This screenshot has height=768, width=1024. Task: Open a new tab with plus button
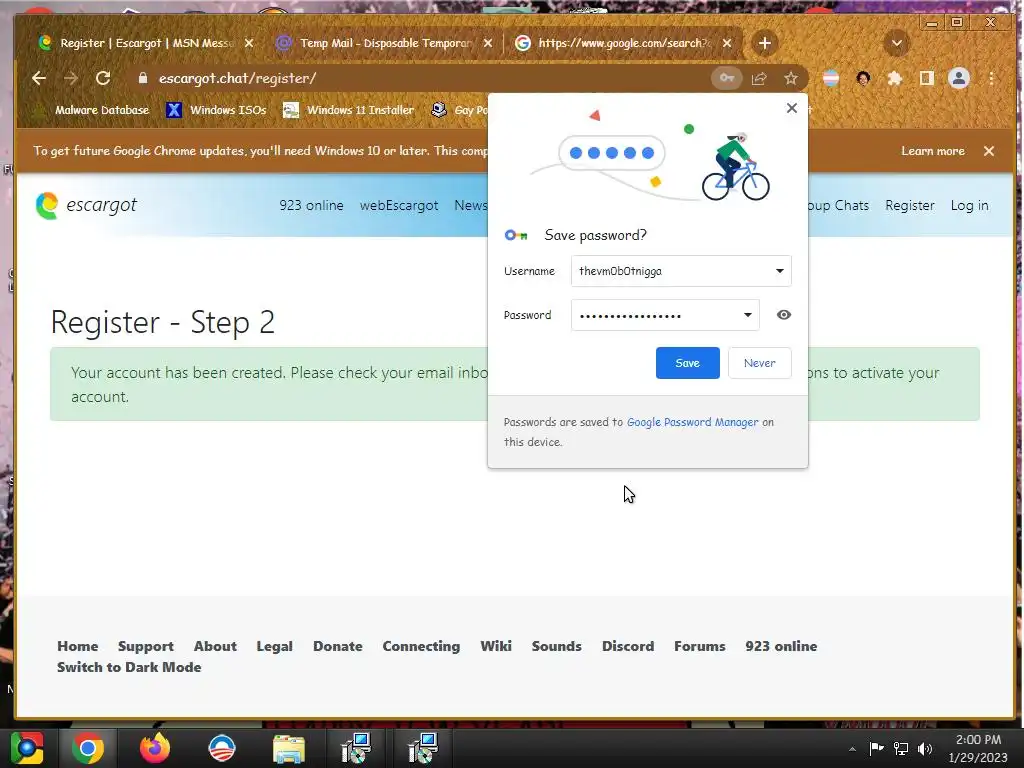click(x=765, y=43)
